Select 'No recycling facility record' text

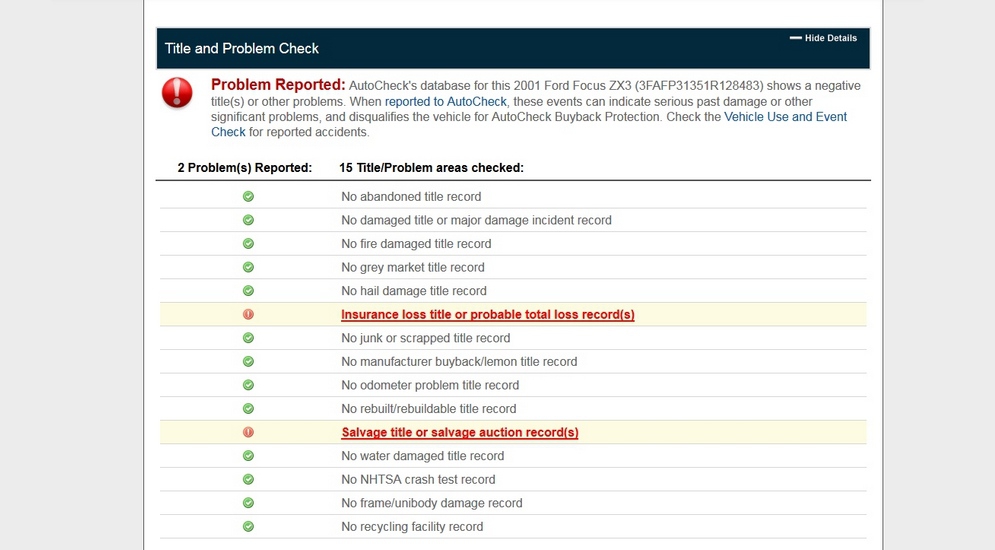(412, 527)
